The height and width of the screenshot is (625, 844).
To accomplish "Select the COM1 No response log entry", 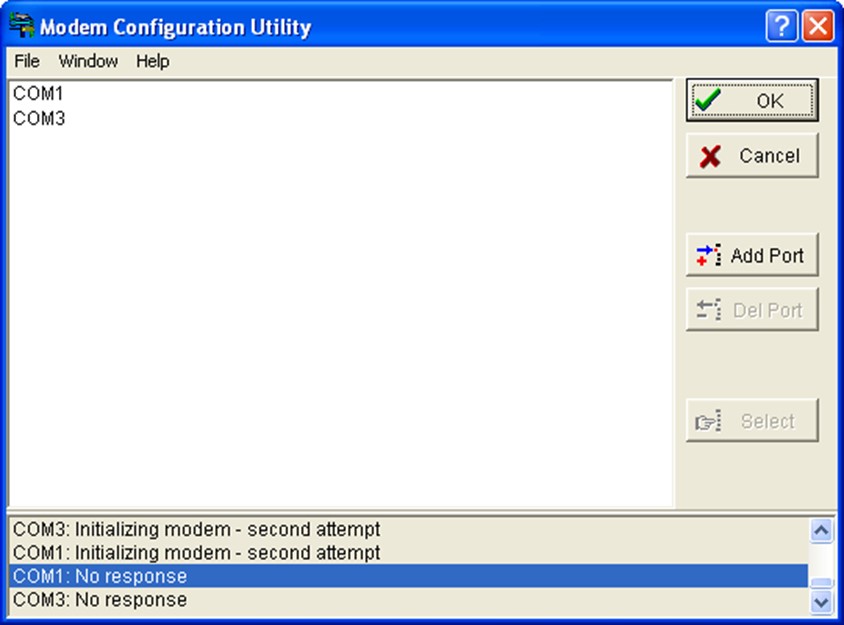I will click(x=100, y=576).
